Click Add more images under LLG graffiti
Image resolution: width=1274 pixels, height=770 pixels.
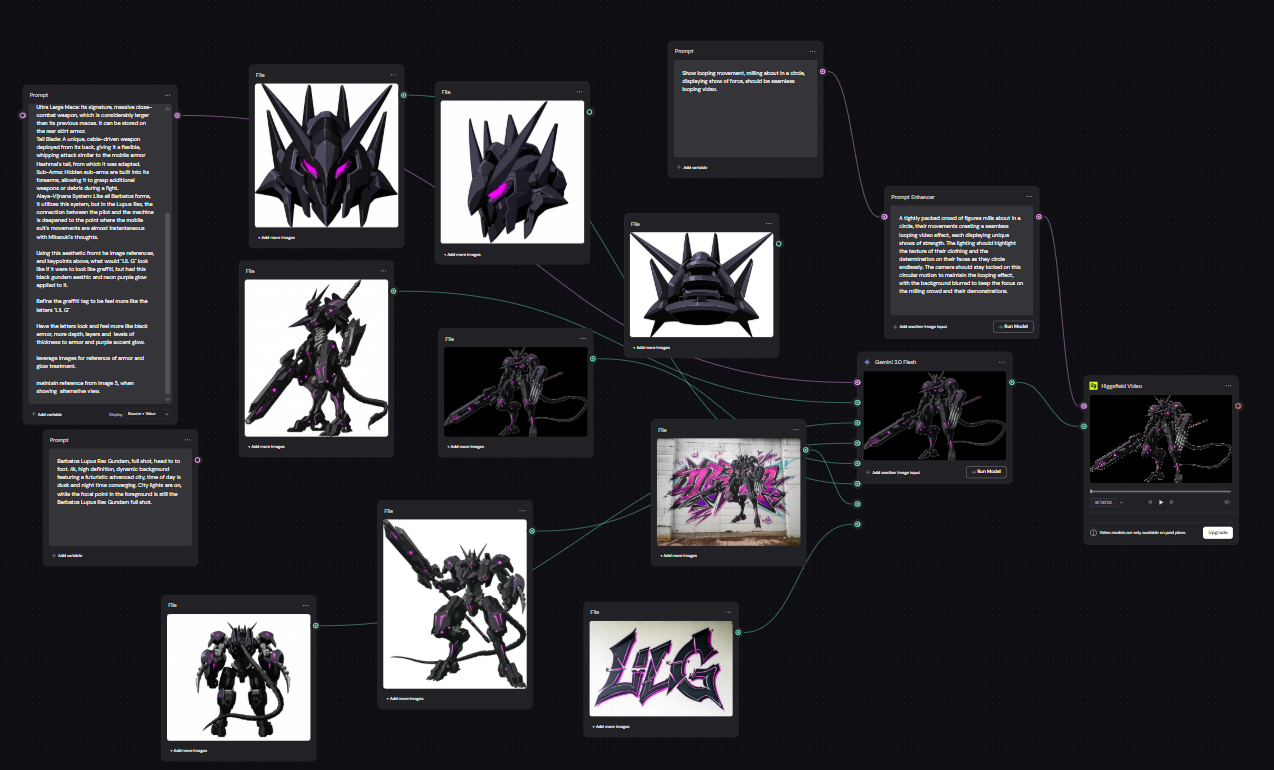click(611, 727)
